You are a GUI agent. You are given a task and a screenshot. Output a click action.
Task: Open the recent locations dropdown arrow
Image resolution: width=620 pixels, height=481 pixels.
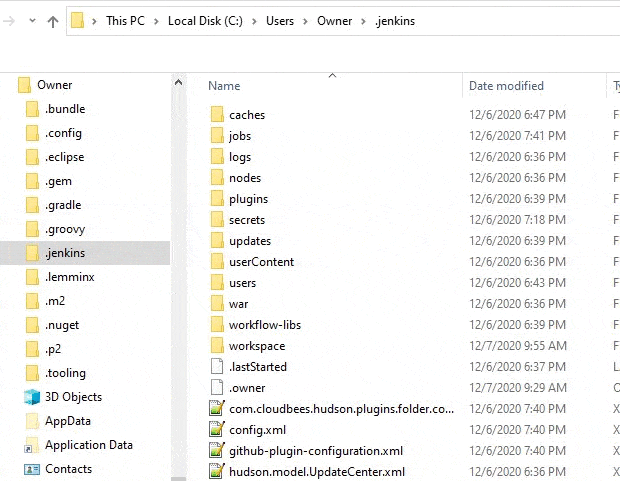32,21
